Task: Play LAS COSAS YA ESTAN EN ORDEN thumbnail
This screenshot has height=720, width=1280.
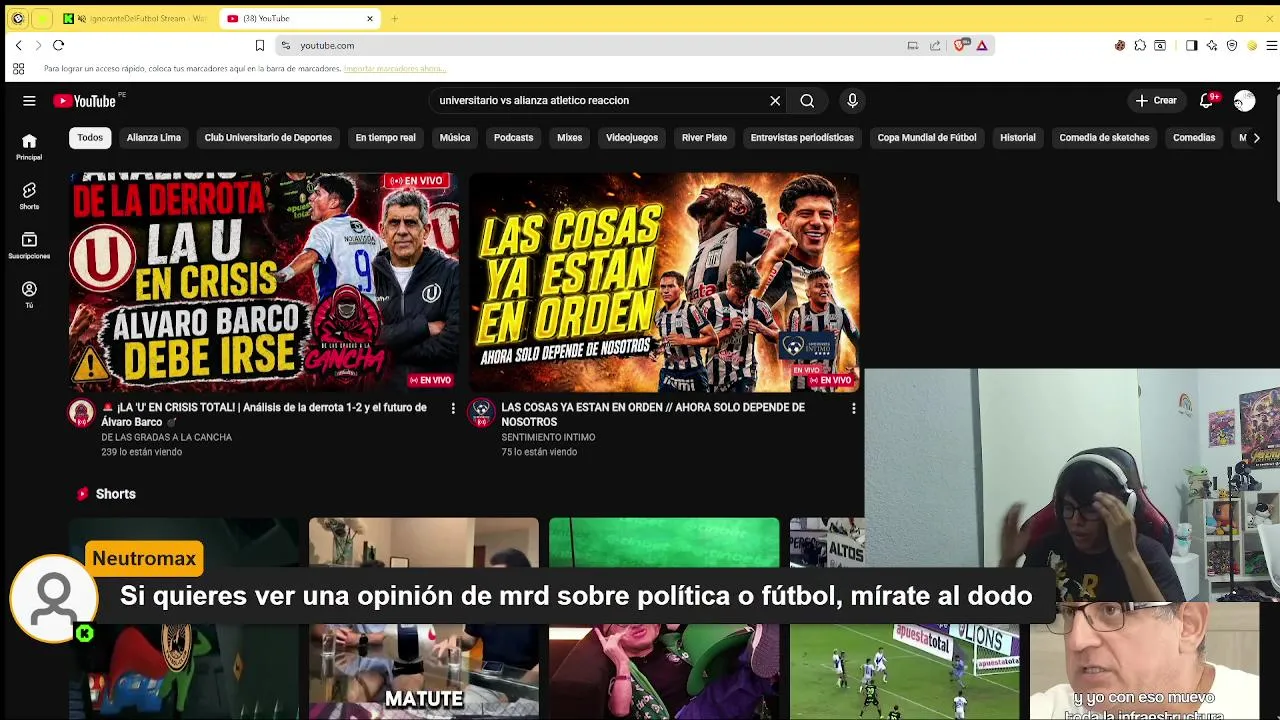Action: (664, 282)
